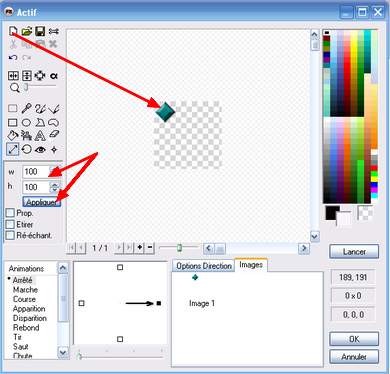390x374 pixels.
Task: Select the Marche animation
Action: tap(25, 290)
